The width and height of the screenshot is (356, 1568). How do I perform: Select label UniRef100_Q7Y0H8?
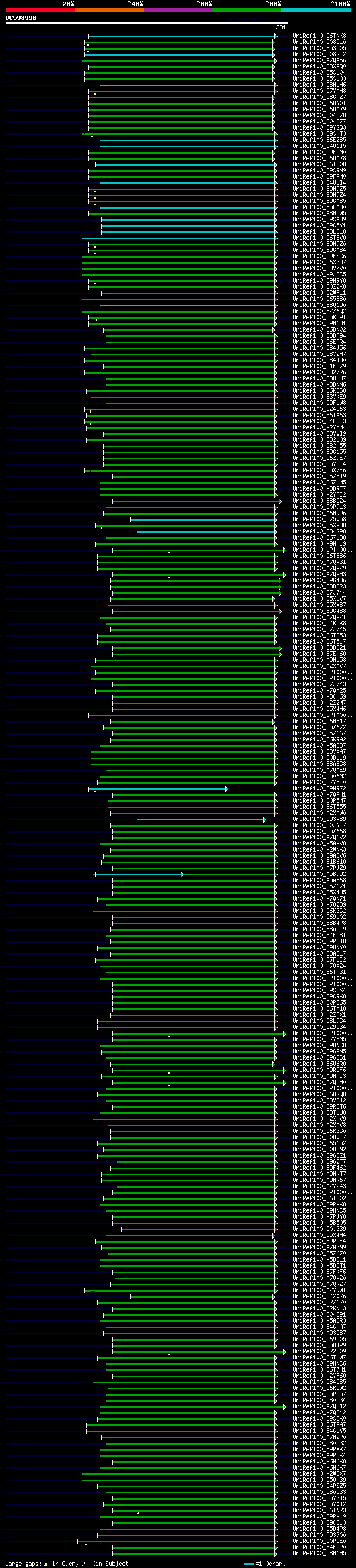click(x=319, y=91)
